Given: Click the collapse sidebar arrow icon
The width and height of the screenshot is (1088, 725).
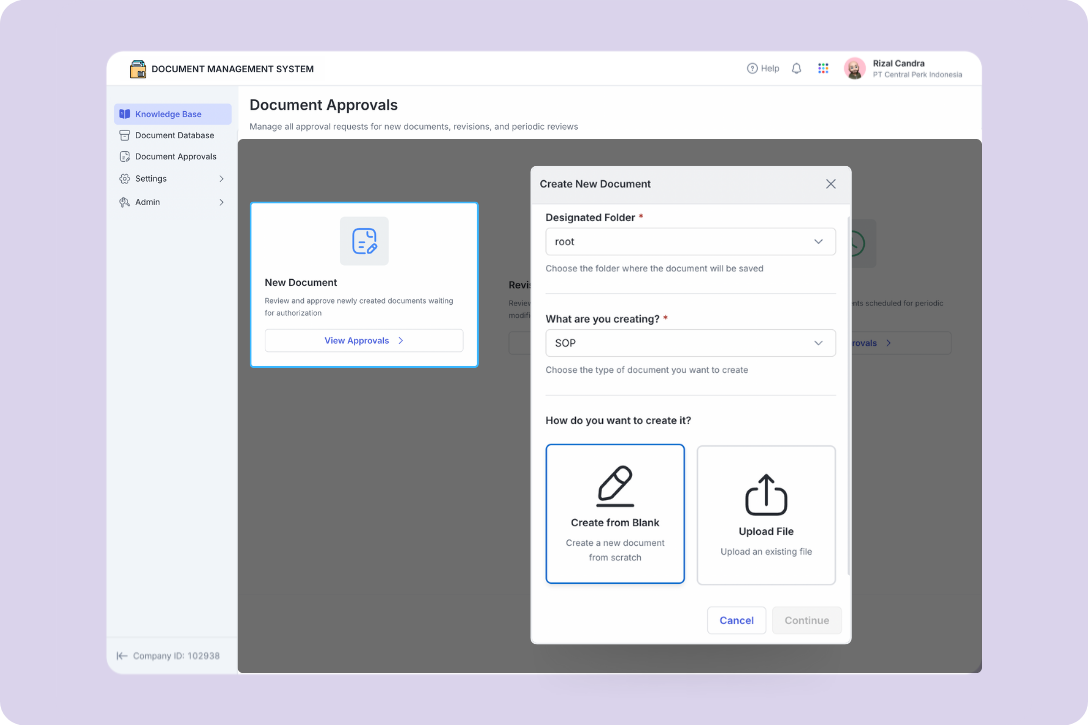Looking at the screenshot, I should click(x=122, y=656).
